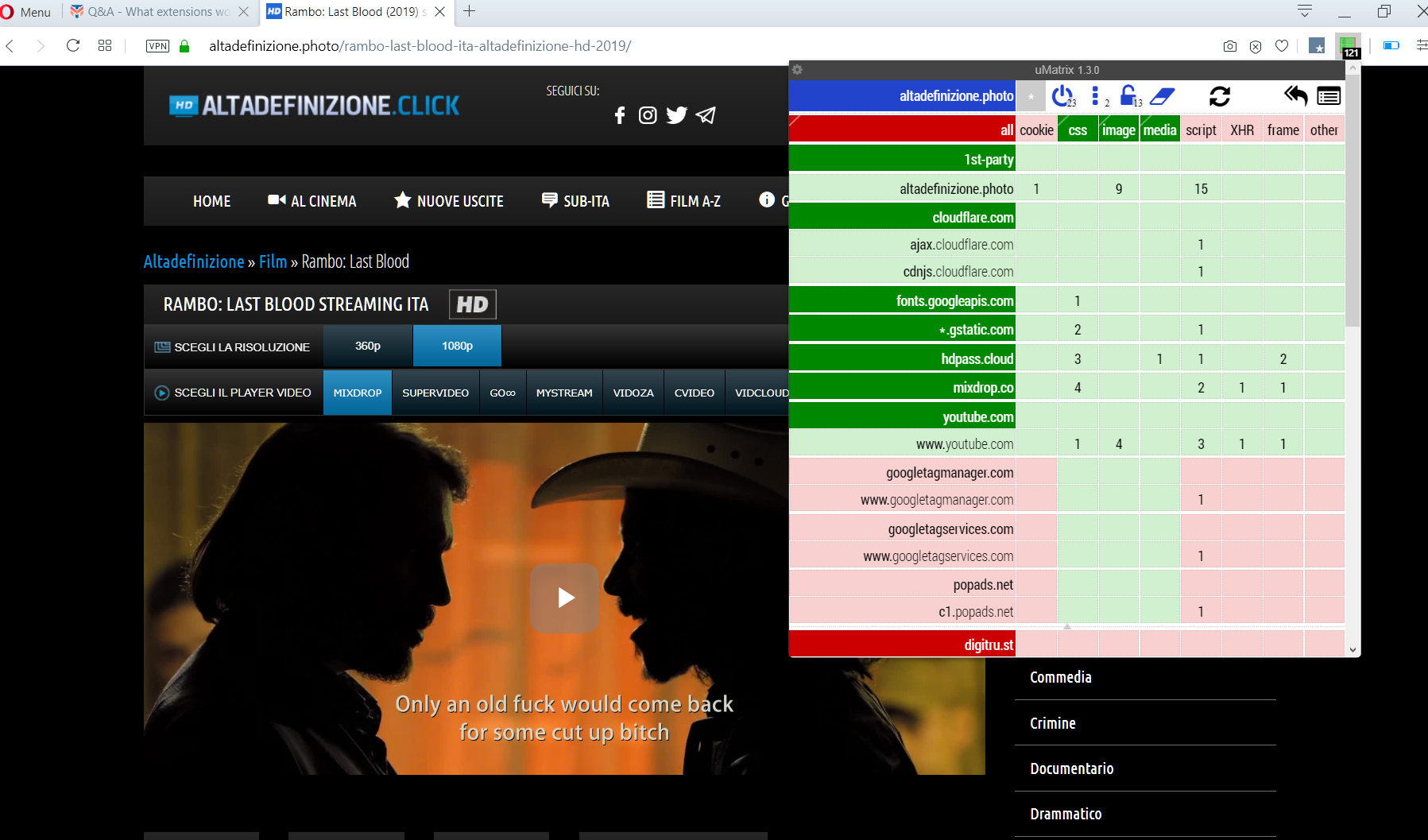The height and width of the screenshot is (840, 1428).
Task: Open the SUB-ITA menu item
Action: tap(575, 201)
